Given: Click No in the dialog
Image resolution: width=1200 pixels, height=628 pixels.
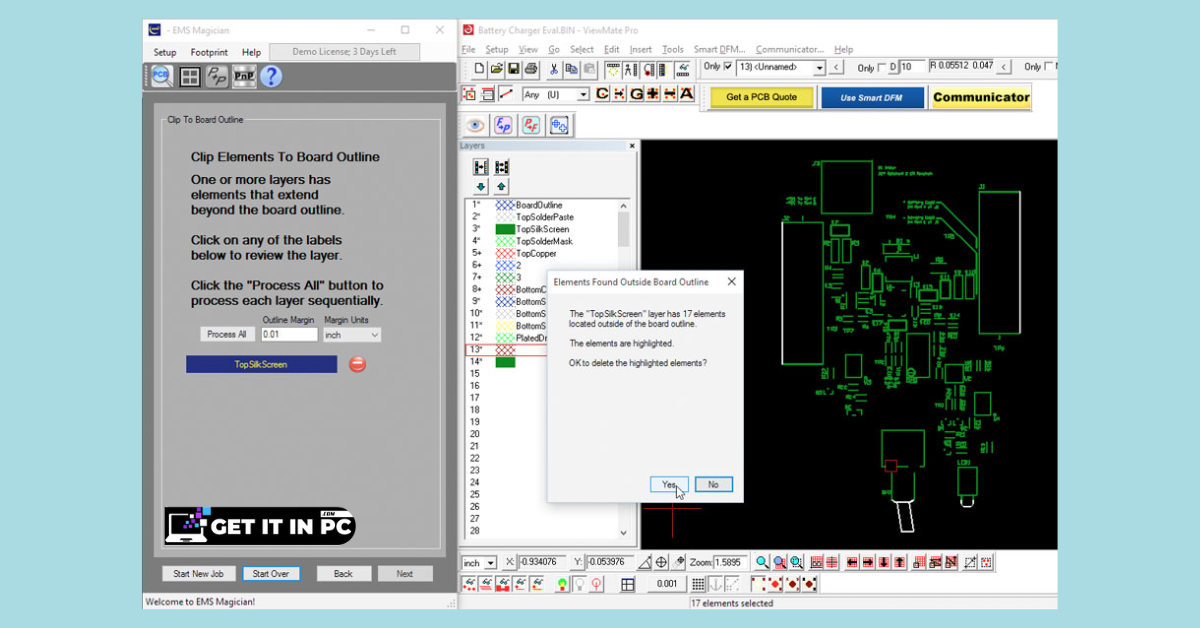Looking at the screenshot, I should 713,484.
